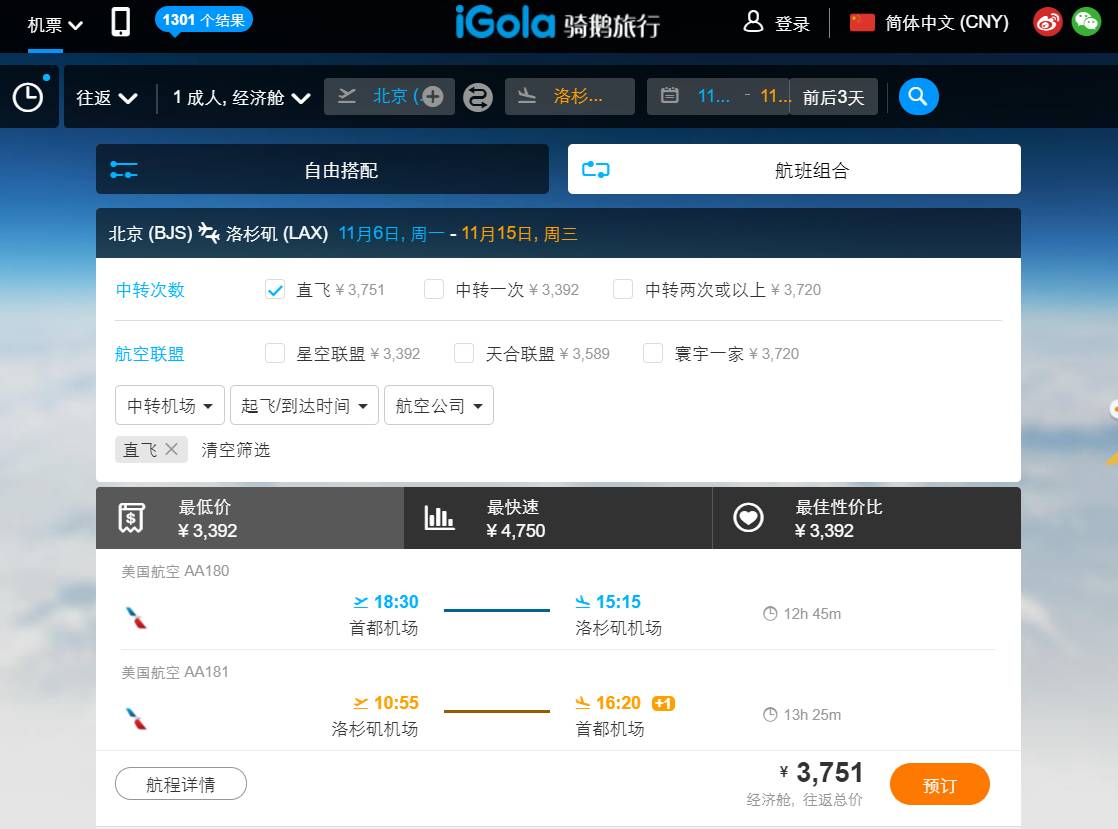
Task: Click the mobile phone app icon
Action: pos(120,22)
